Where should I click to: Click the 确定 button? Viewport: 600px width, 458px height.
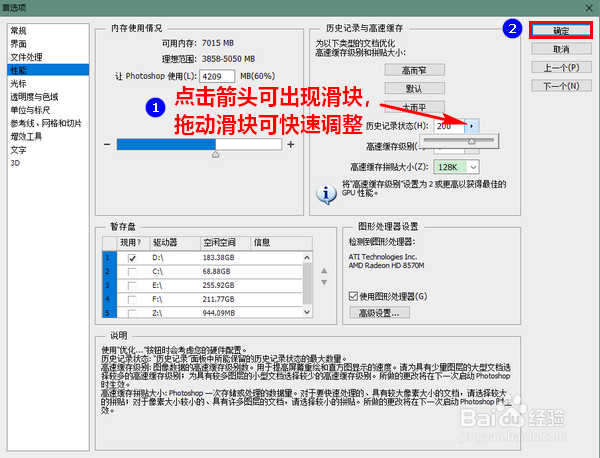click(561, 31)
